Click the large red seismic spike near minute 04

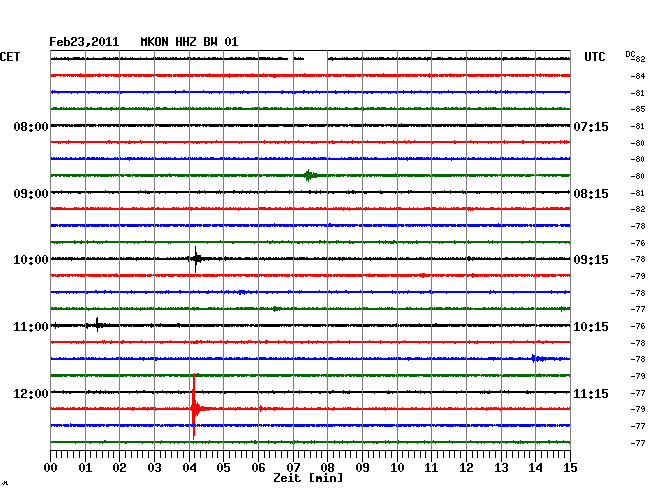pyautogui.click(x=194, y=407)
